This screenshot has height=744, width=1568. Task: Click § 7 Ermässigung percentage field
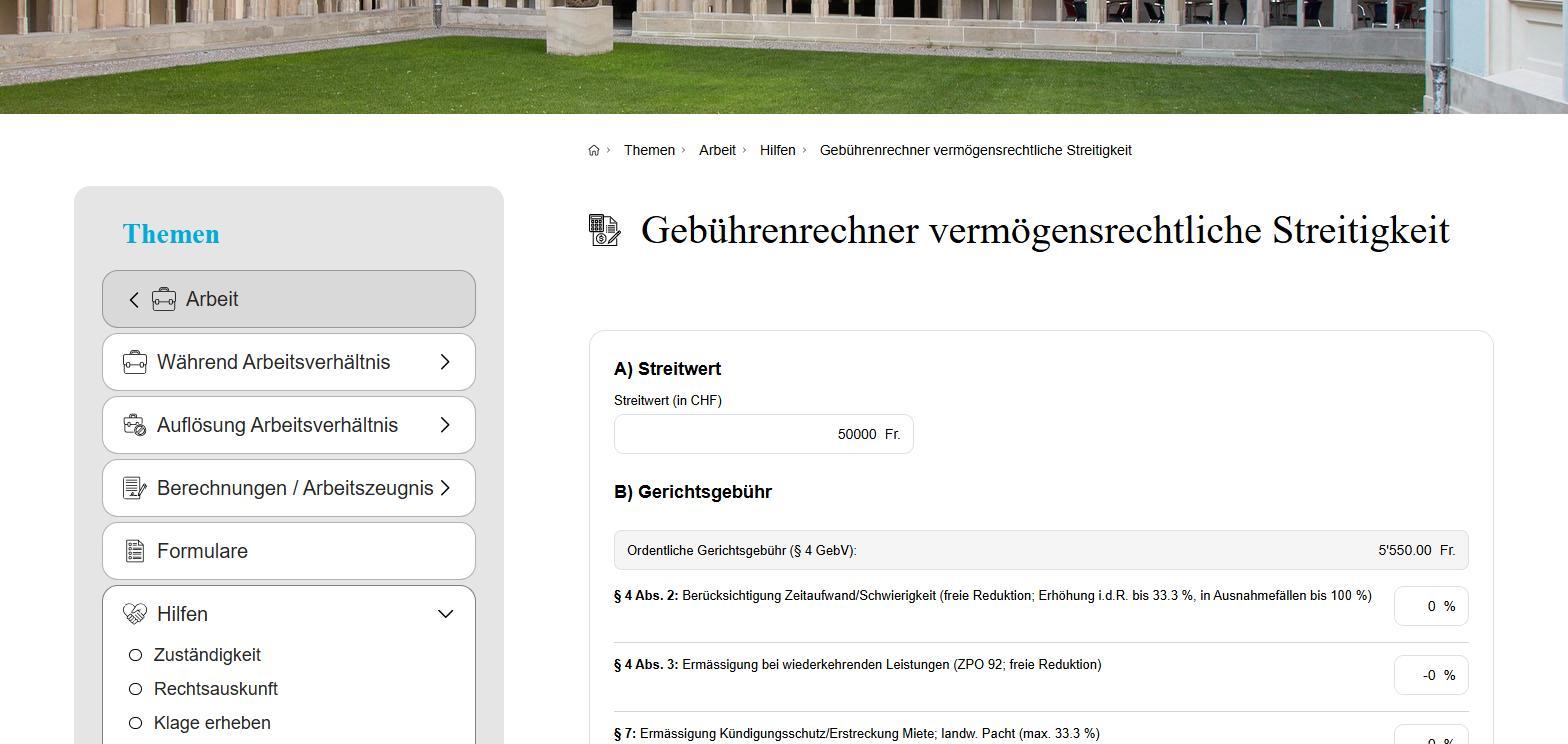[1431, 735]
